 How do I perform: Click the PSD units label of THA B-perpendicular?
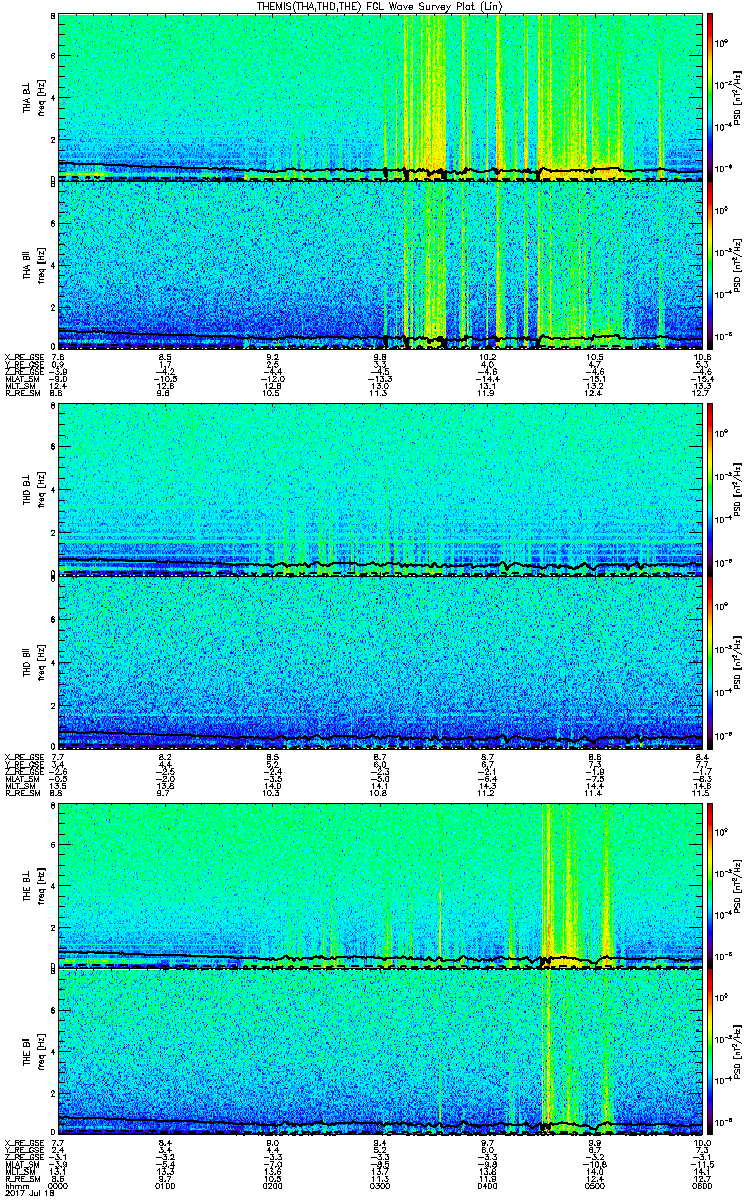739,97
